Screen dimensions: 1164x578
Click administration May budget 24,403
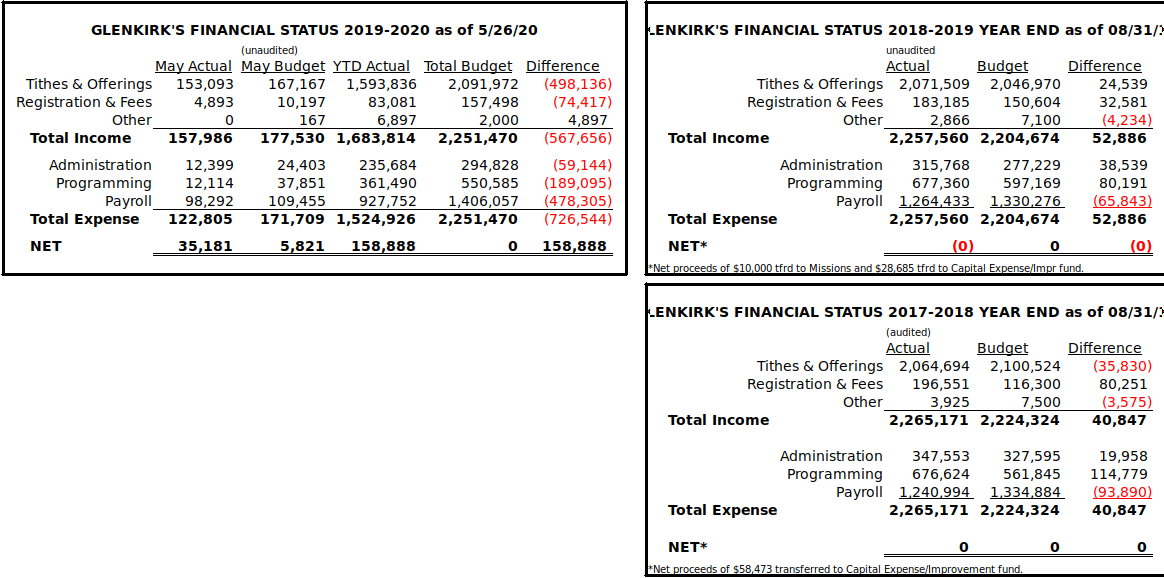(x=301, y=165)
